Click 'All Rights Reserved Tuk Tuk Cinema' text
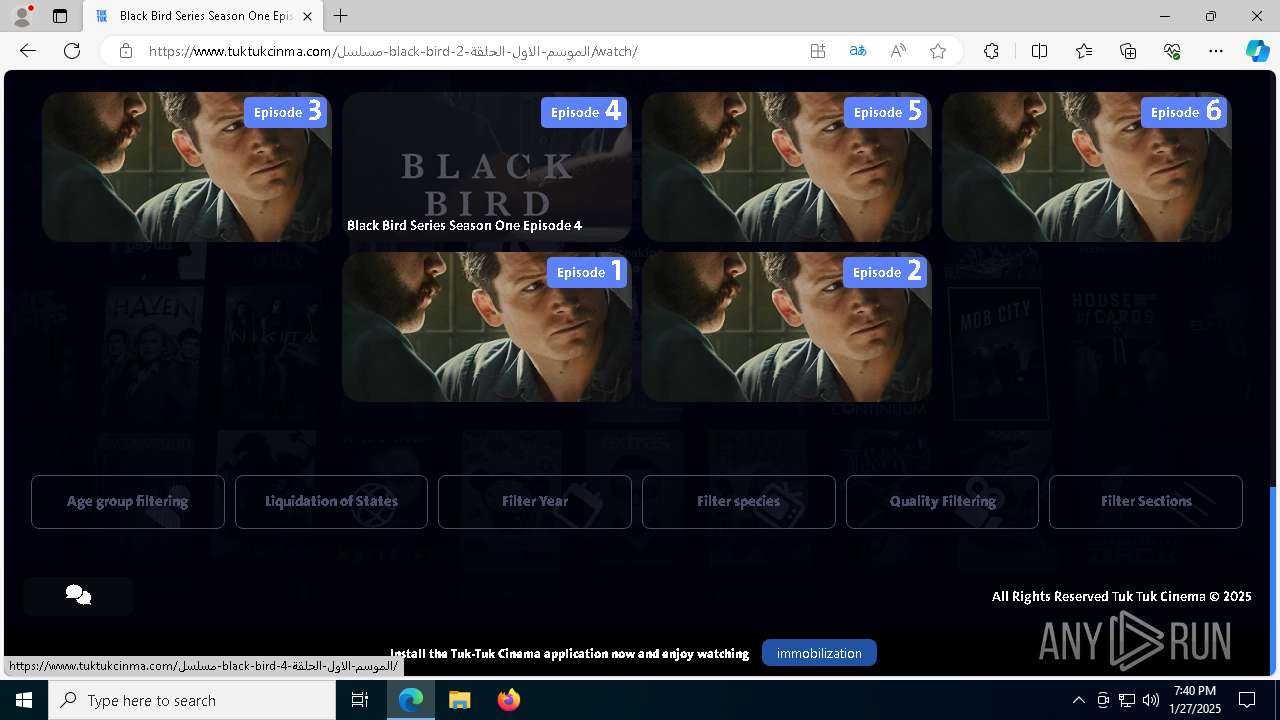The height and width of the screenshot is (720, 1280). [x=1121, y=596]
